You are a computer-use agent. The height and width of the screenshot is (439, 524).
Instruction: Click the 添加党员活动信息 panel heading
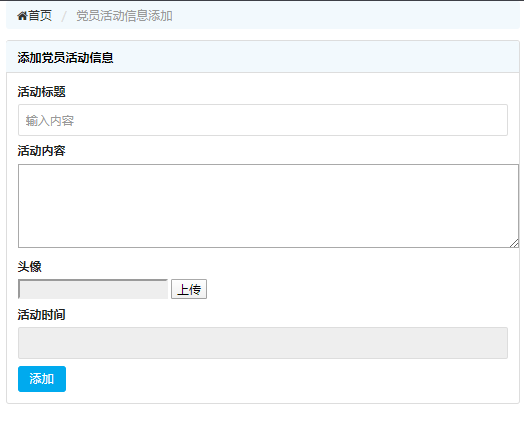click(66, 58)
